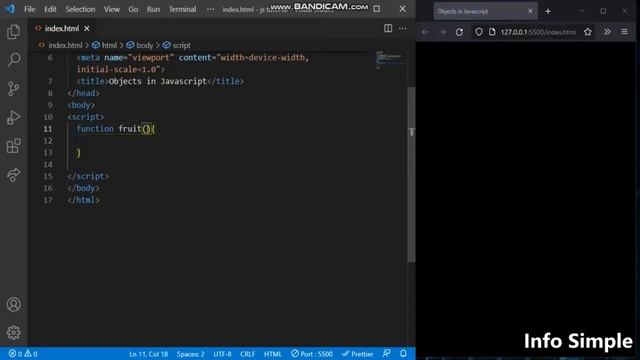
Task: Open the Edit menu
Action: click(x=50, y=9)
